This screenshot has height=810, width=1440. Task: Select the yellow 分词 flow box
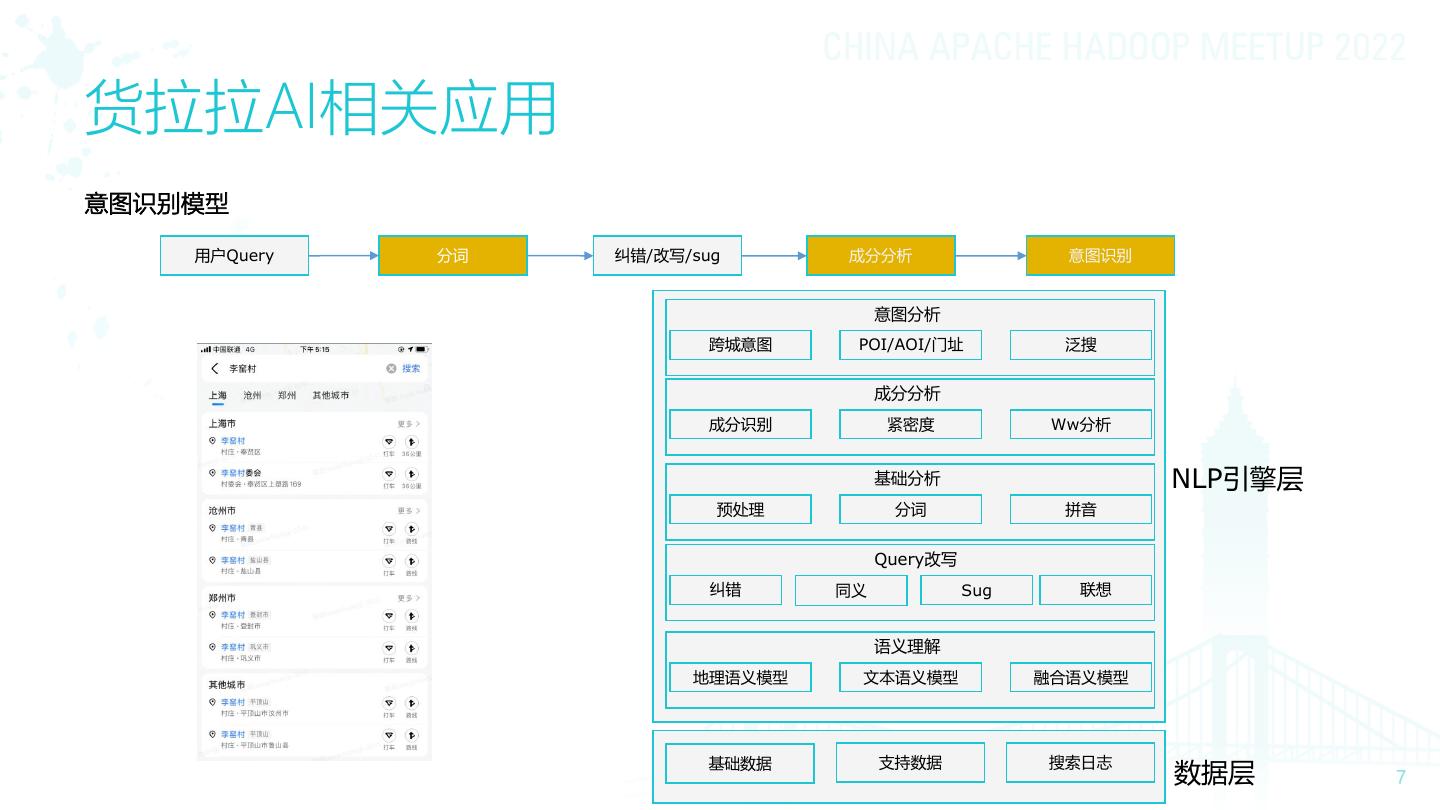453,255
